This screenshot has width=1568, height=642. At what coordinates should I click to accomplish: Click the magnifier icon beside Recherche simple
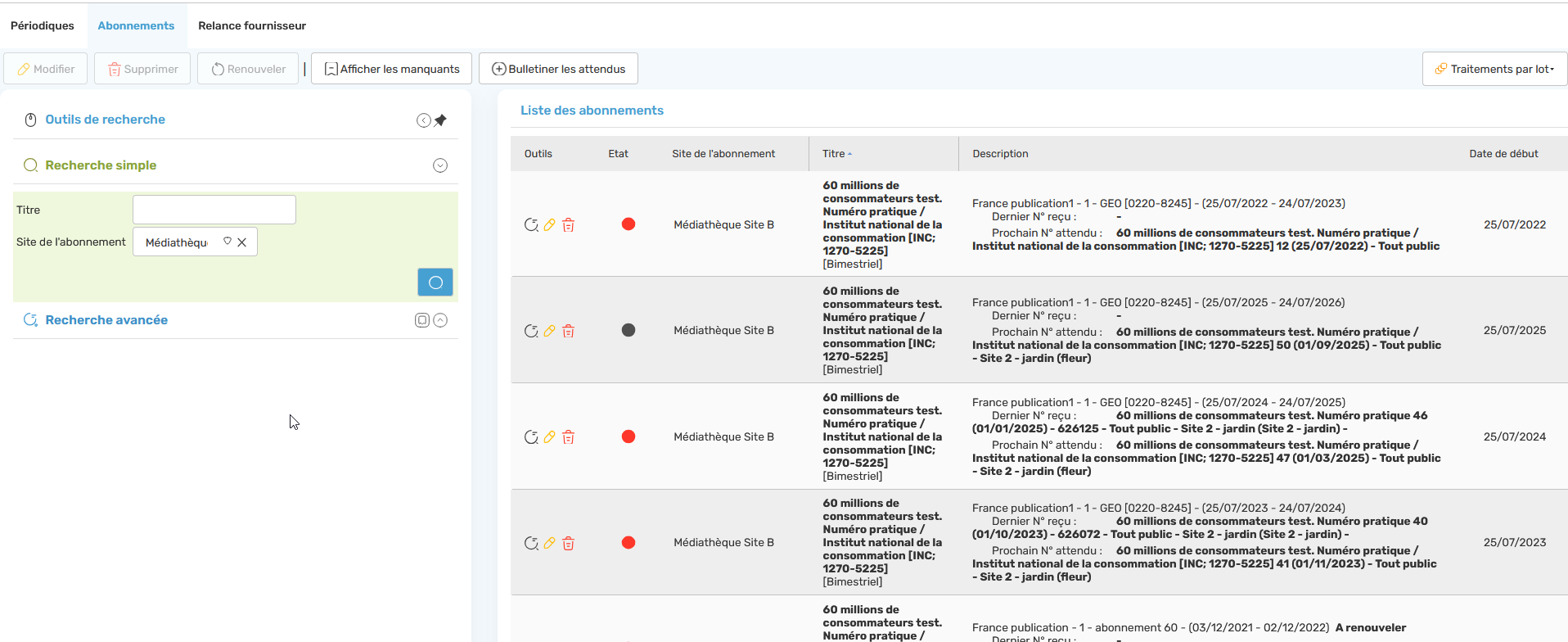[x=31, y=165]
